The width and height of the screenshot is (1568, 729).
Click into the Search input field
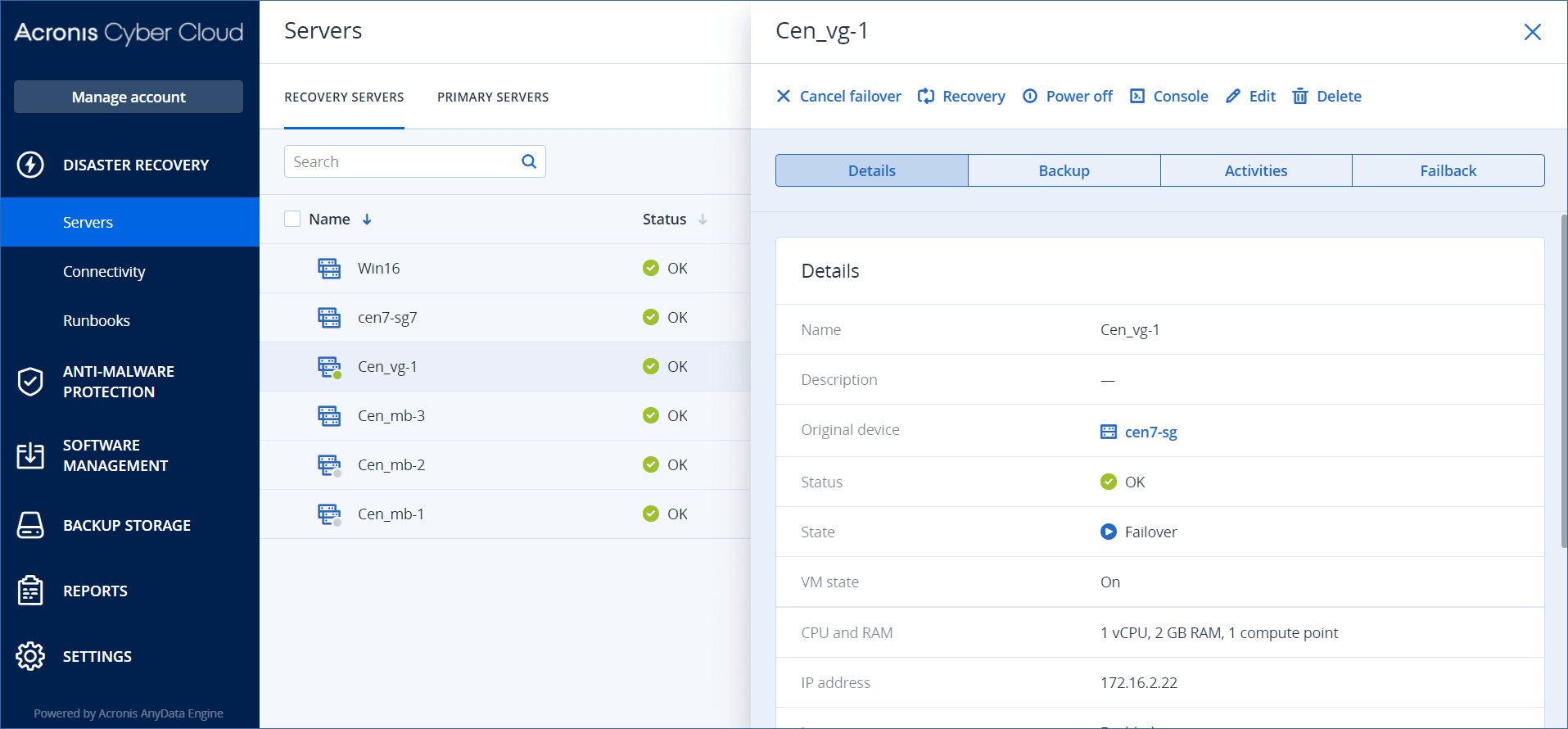tap(401, 161)
